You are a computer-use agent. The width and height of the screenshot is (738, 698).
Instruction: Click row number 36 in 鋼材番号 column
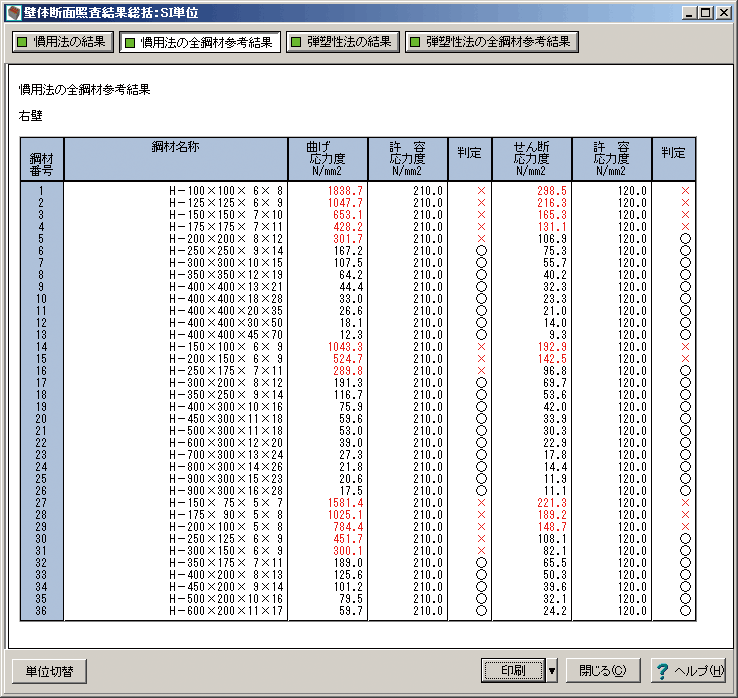click(x=41, y=611)
